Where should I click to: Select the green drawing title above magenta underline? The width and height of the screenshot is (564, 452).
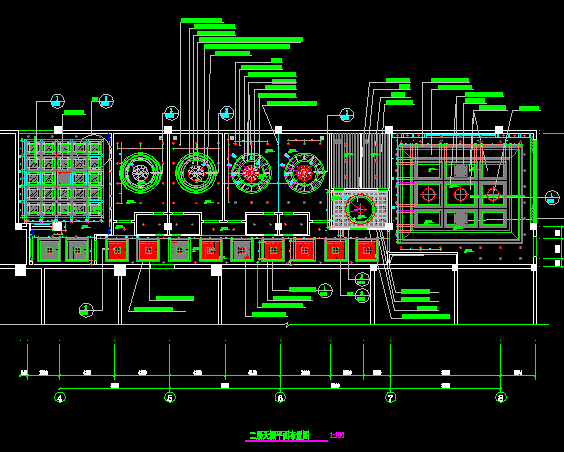click(x=279, y=435)
